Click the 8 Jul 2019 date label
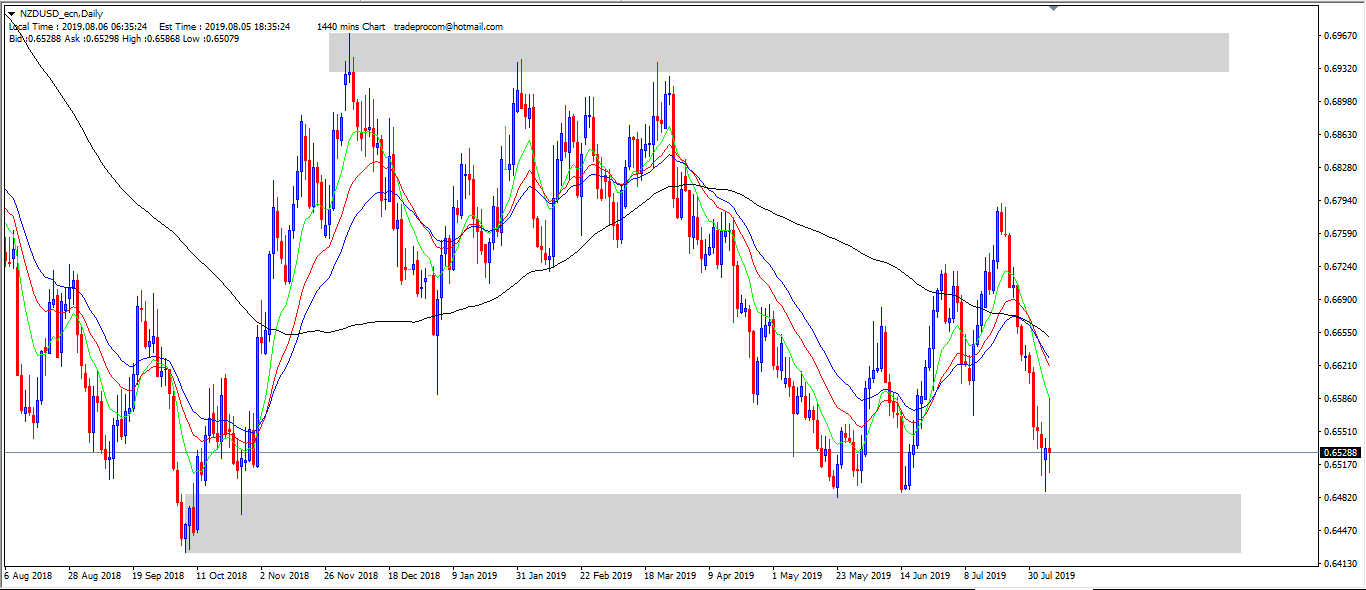The width and height of the screenshot is (1366, 590). coord(987,576)
